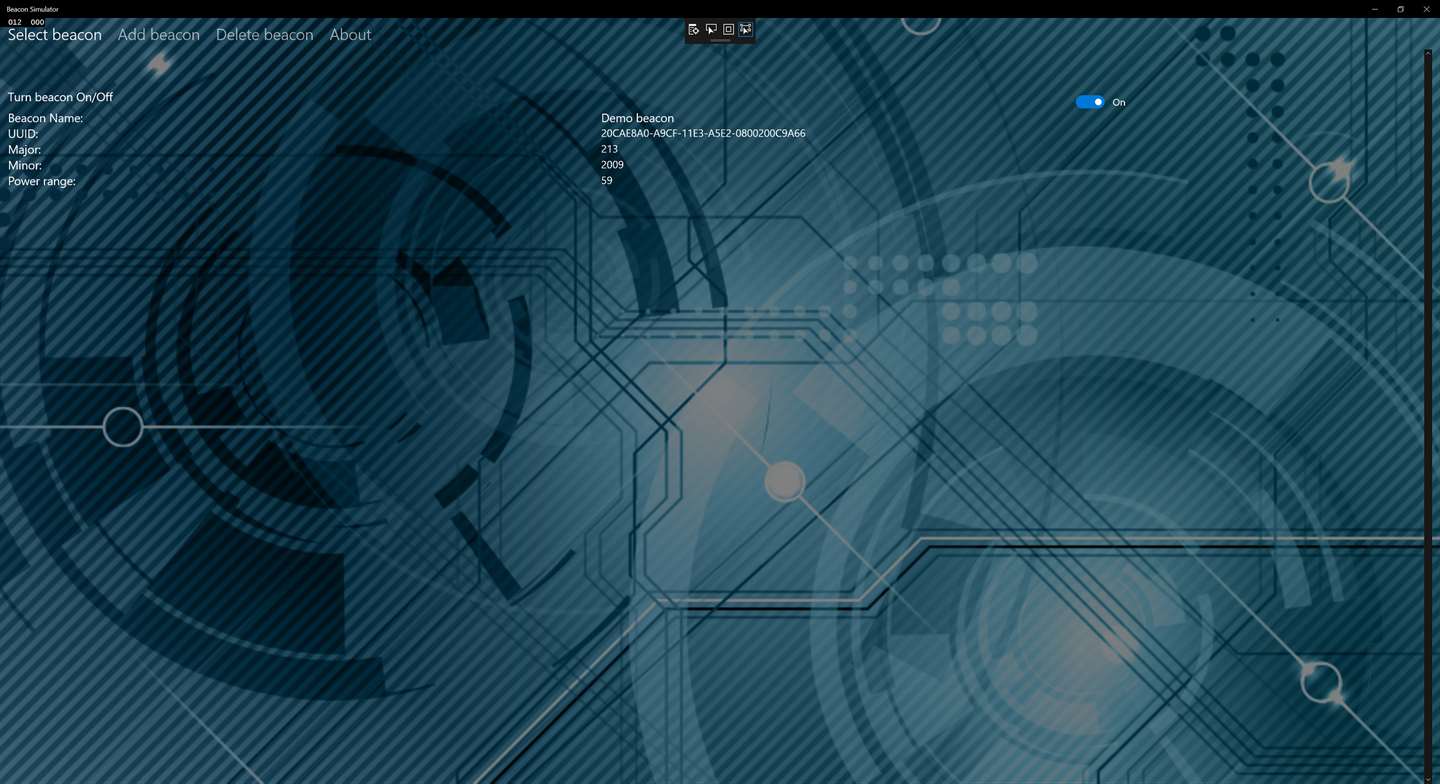1440x784 pixels.
Task: Click the On label beside the switch
Action: (x=1119, y=102)
